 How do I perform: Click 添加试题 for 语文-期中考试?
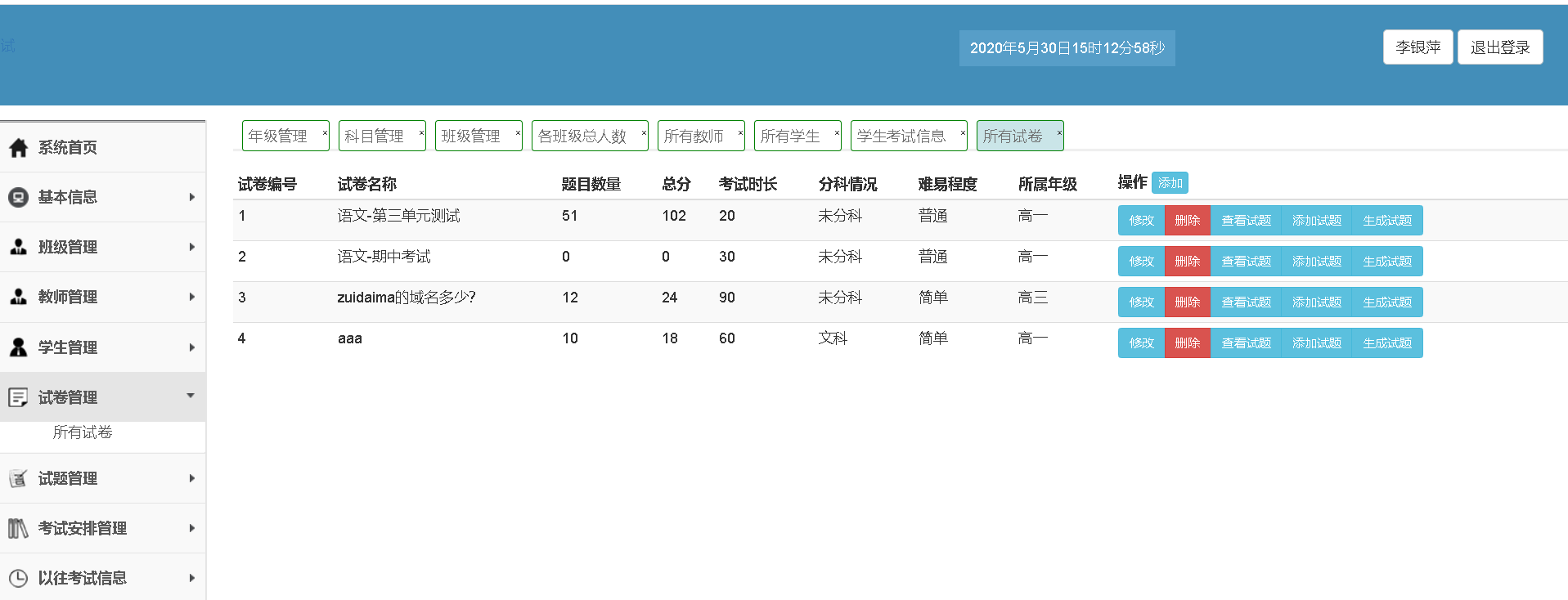pos(1317,262)
